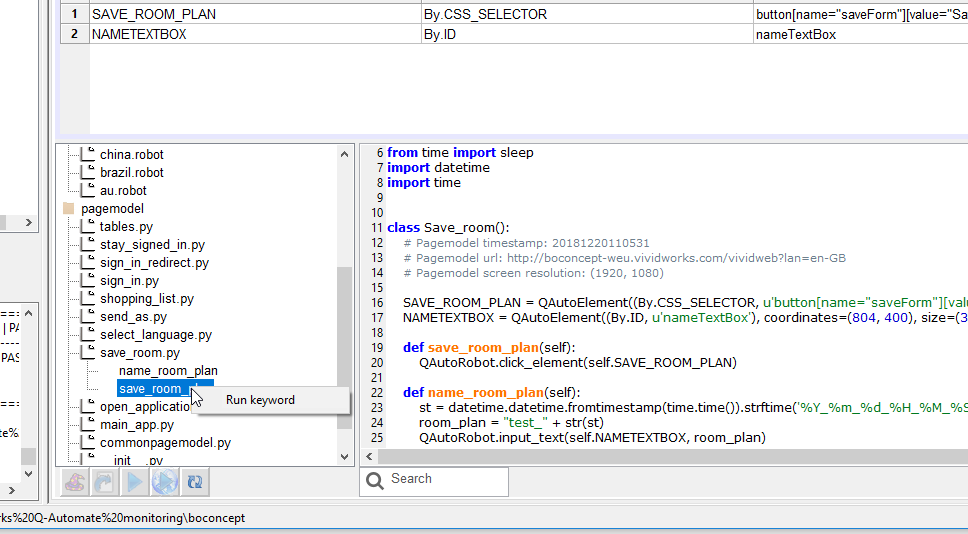The width and height of the screenshot is (968, 534).
Task: Select the highlighted save_room_plan tree item
Action: 165,388
